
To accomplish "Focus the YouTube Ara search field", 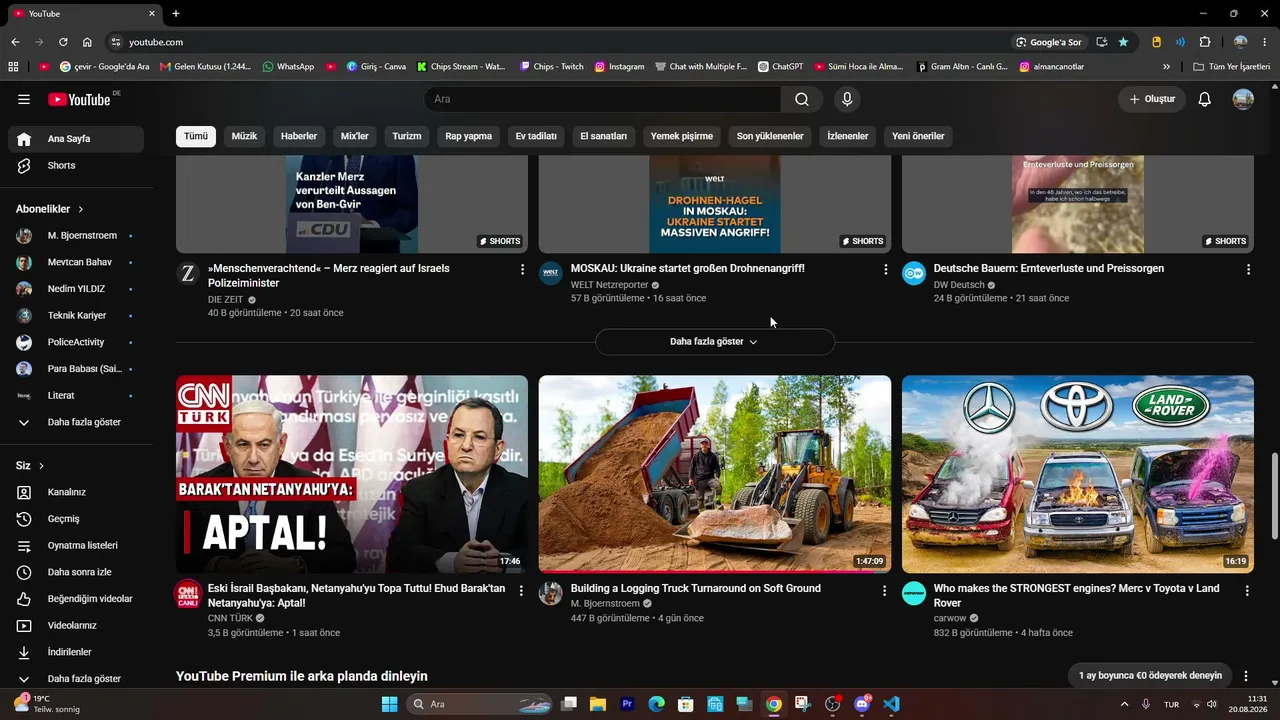I will tap(603, 99).
